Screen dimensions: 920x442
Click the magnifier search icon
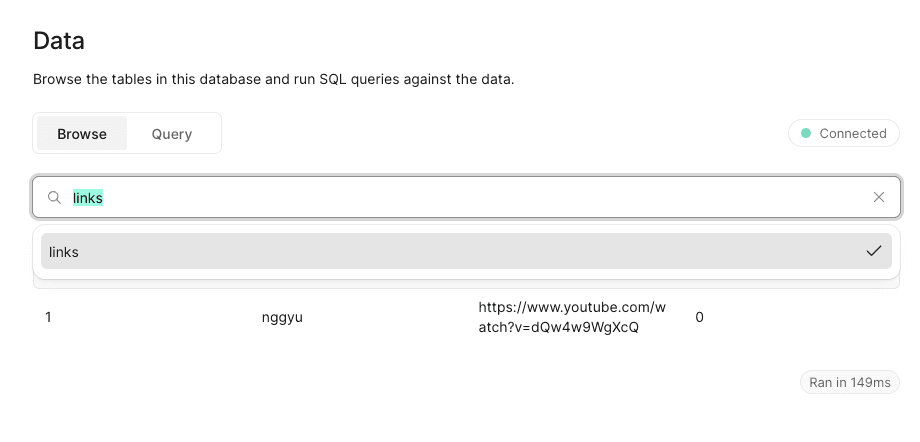(55, 198)
